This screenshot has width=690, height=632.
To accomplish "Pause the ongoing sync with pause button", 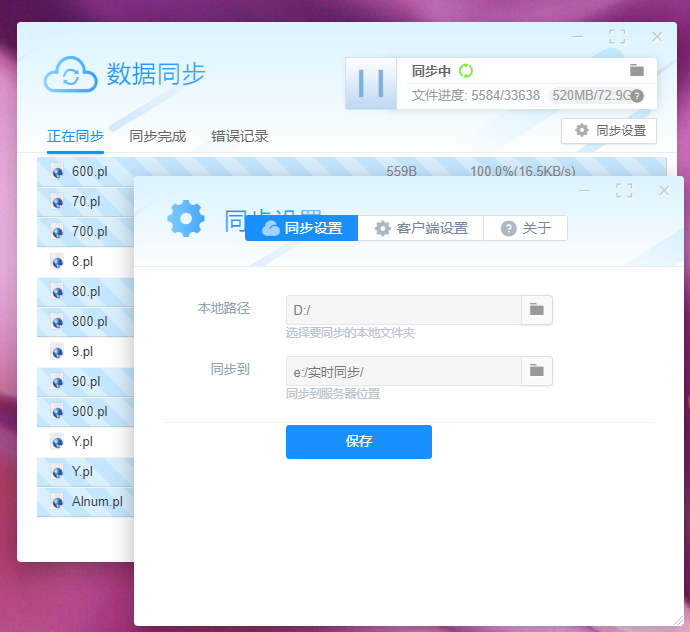I will pyautogui.click(x=371, y=83).
